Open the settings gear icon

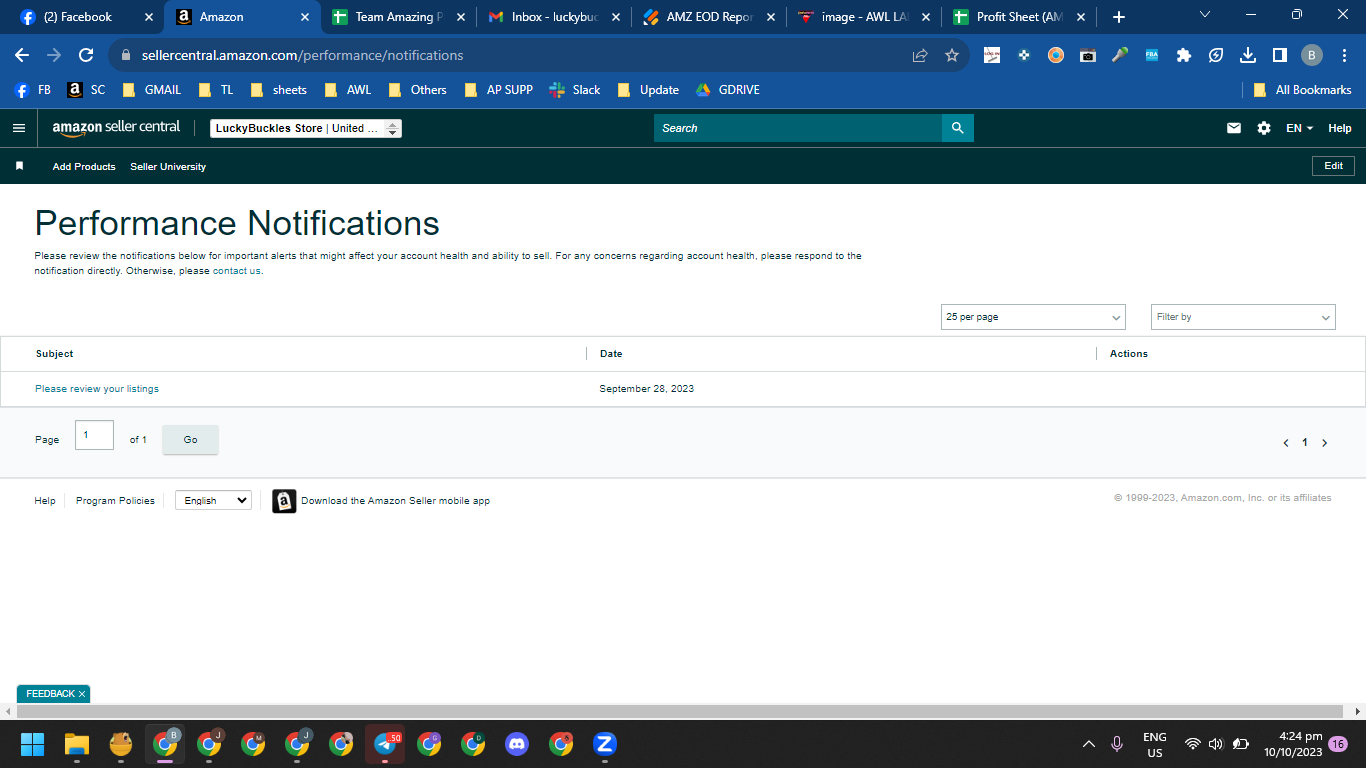1264,128
